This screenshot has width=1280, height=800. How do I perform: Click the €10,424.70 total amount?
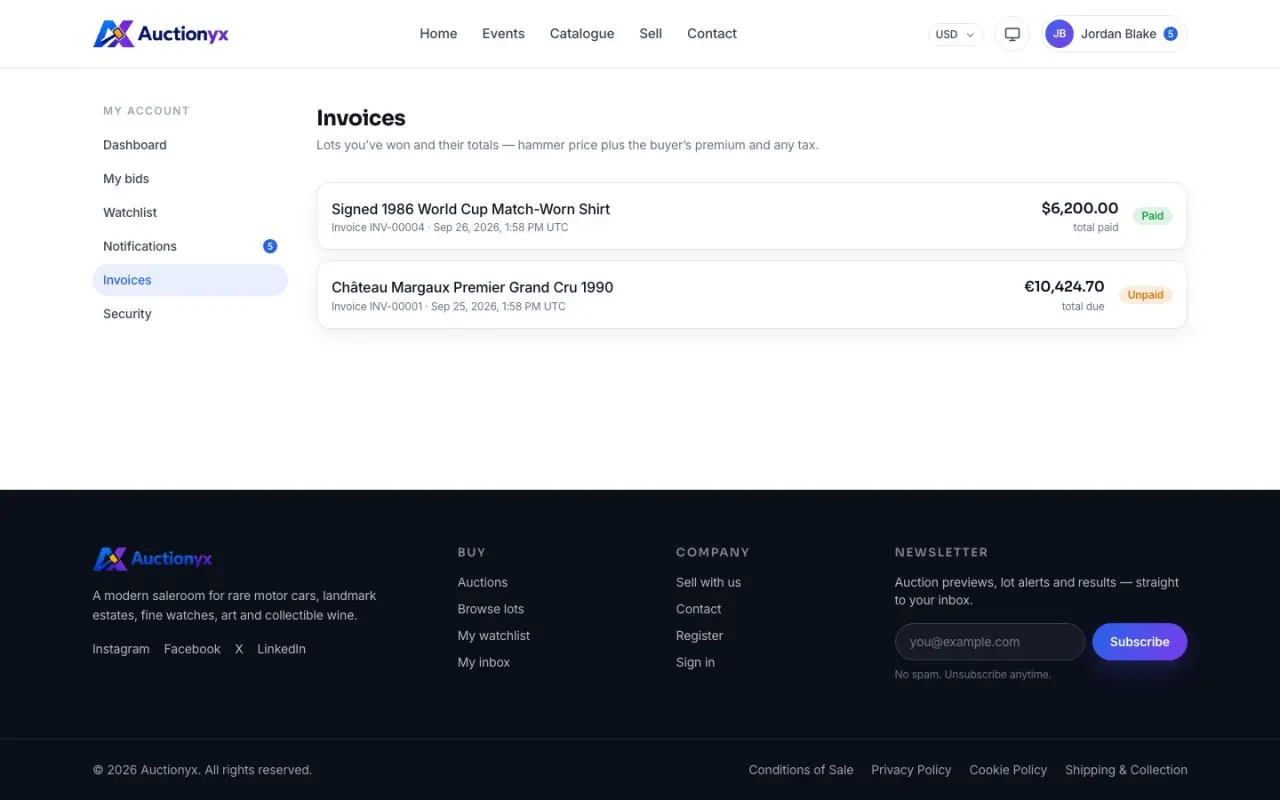tap(1064, 287)
